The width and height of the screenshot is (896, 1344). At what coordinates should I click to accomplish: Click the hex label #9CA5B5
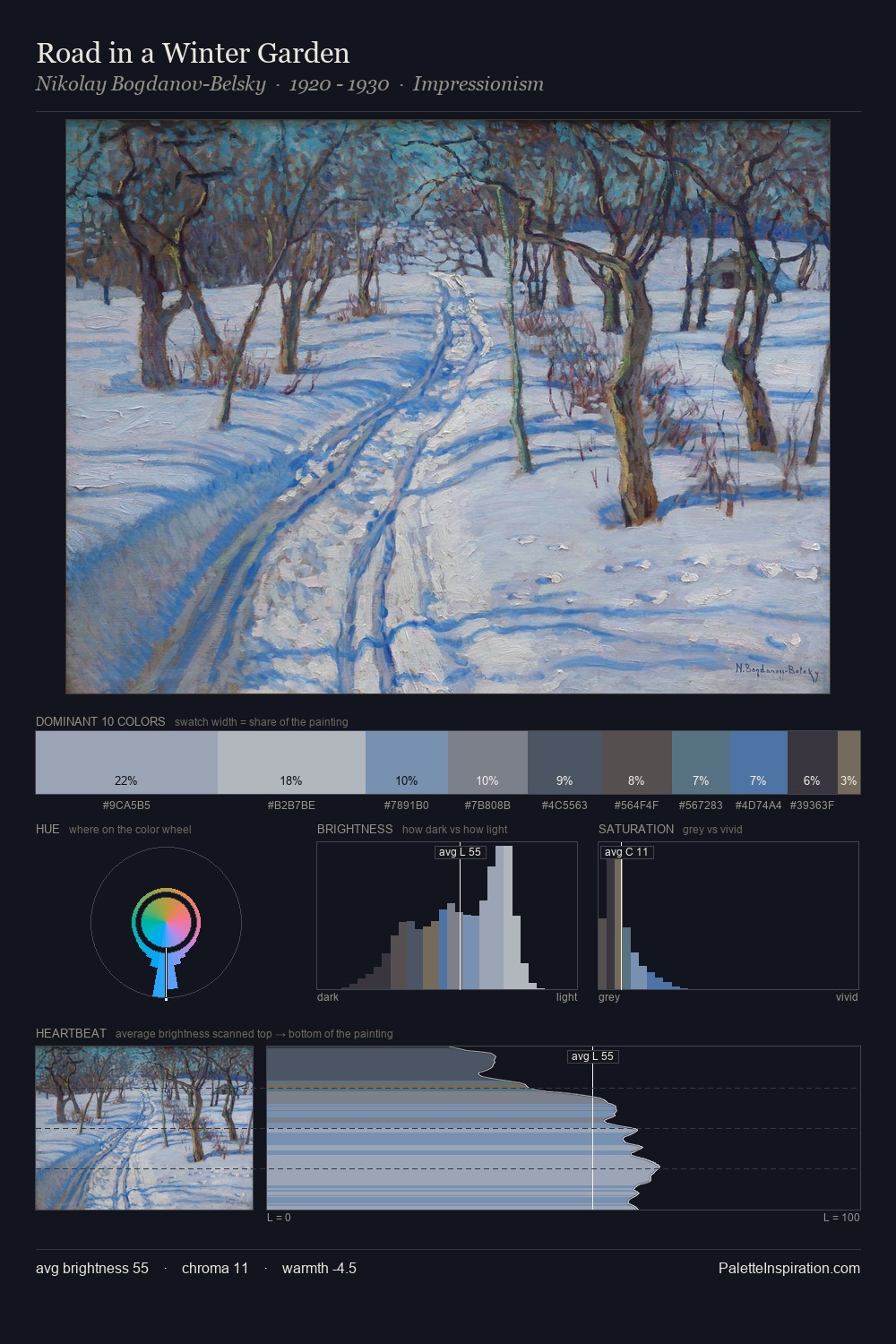click(x=126, y=805)
